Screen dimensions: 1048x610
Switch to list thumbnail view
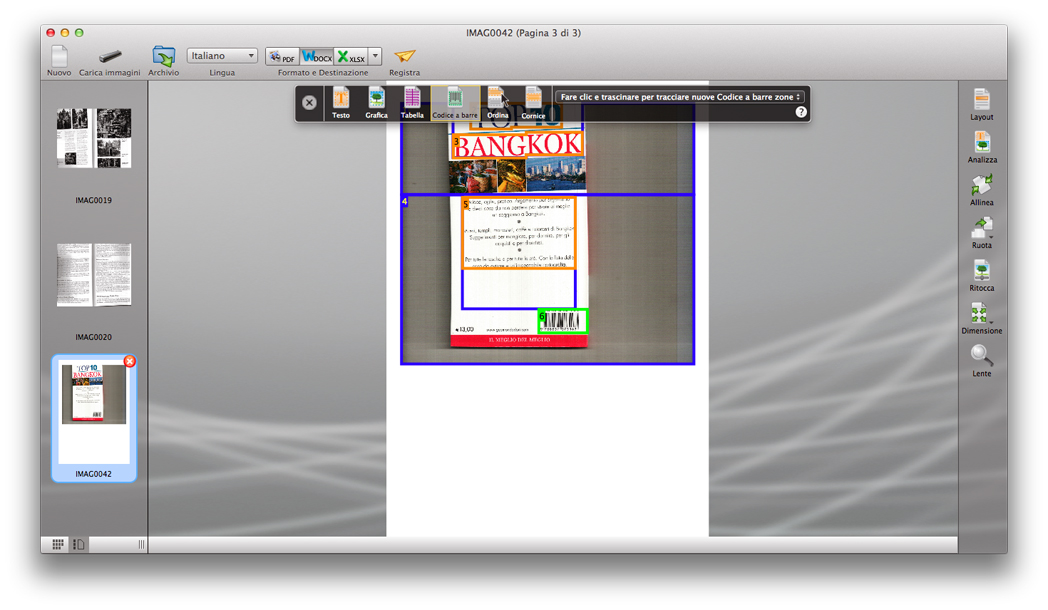(79, 545)
